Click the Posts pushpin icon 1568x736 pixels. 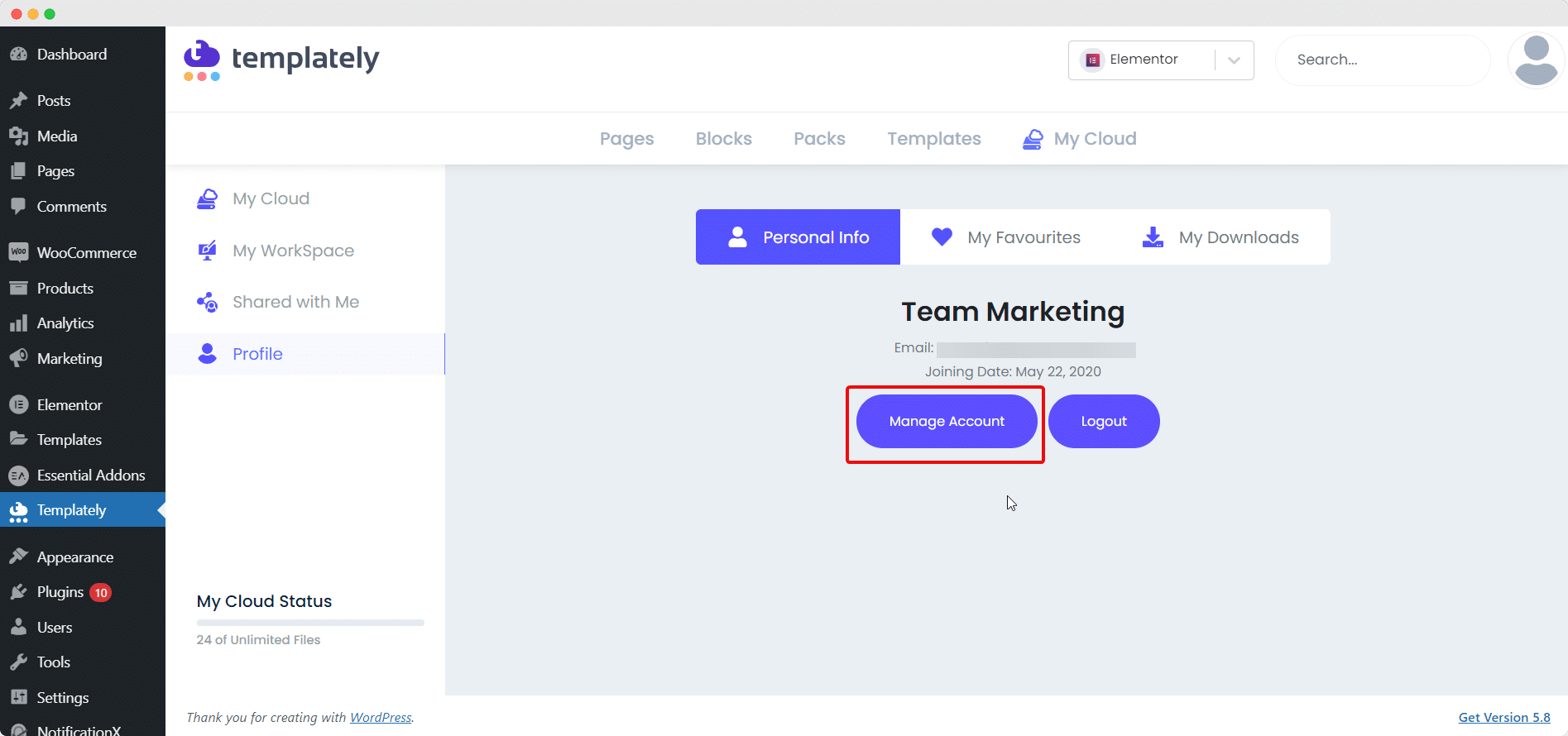click(x=18, y=101)
